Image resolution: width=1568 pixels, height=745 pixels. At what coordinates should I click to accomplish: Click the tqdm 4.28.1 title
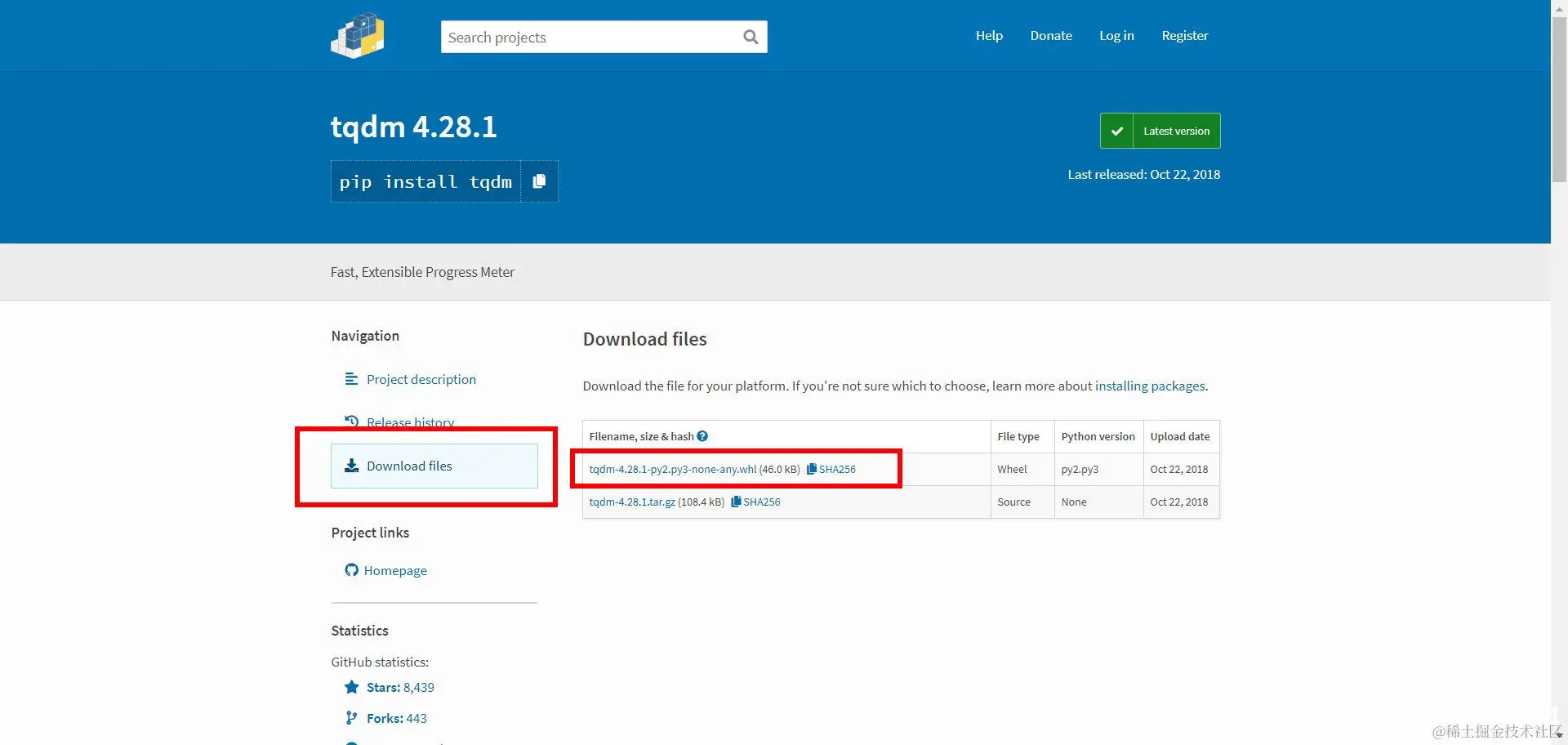pyautogui.click(x=413, y=127)
